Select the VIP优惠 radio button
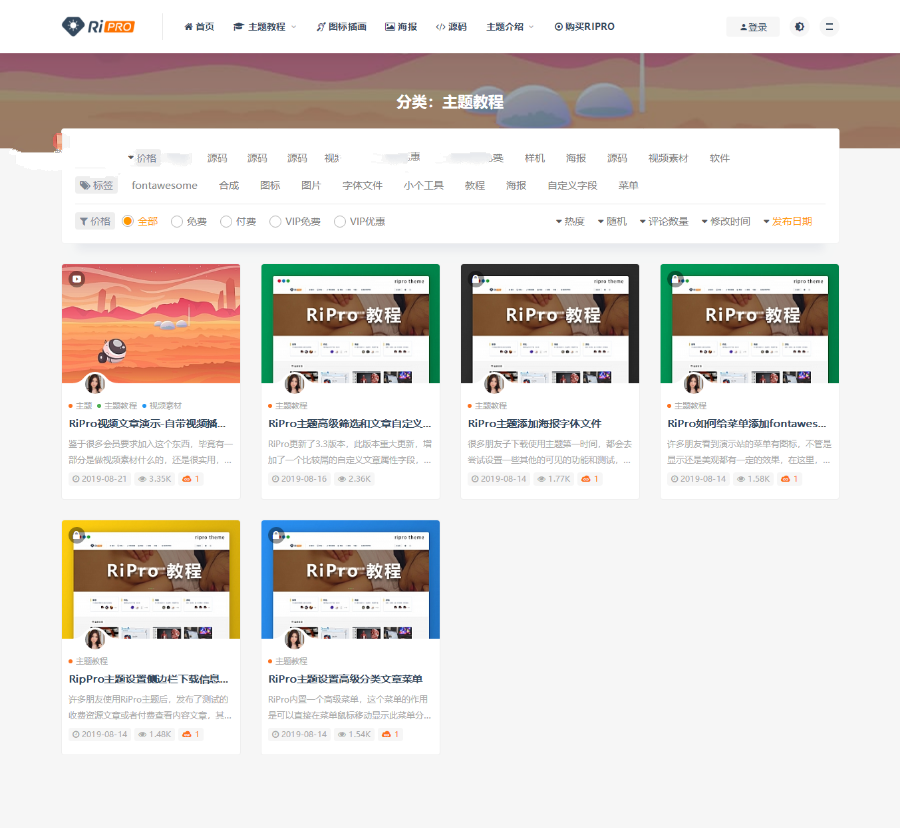 (340, 221)
